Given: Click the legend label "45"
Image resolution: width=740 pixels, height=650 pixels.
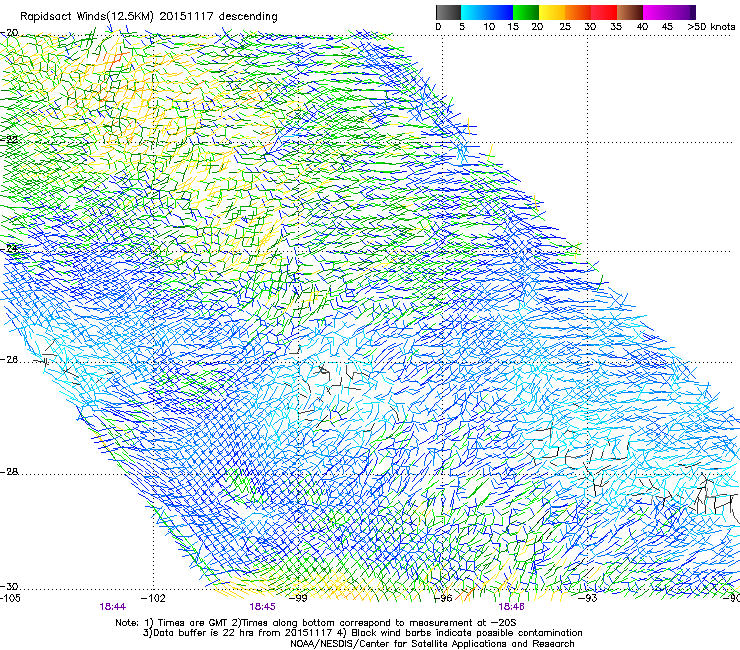Looking at the screenshot, I should click(x=667, y=27).
